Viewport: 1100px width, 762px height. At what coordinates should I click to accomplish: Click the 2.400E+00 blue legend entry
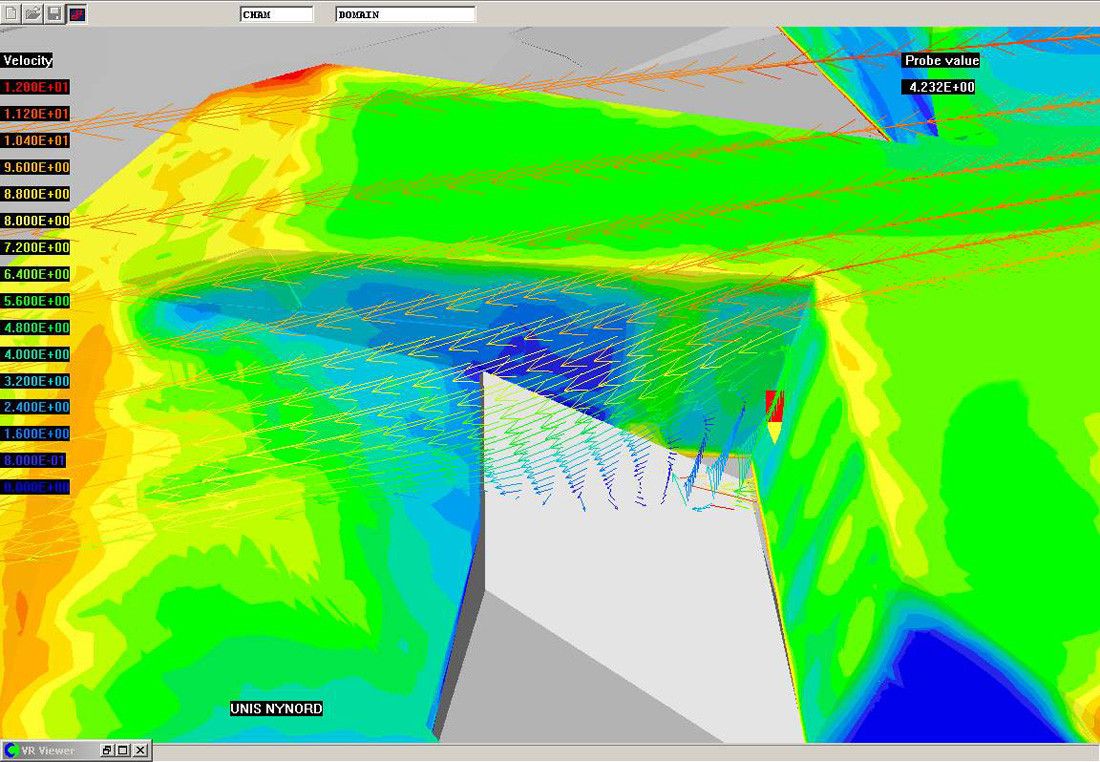35,408
